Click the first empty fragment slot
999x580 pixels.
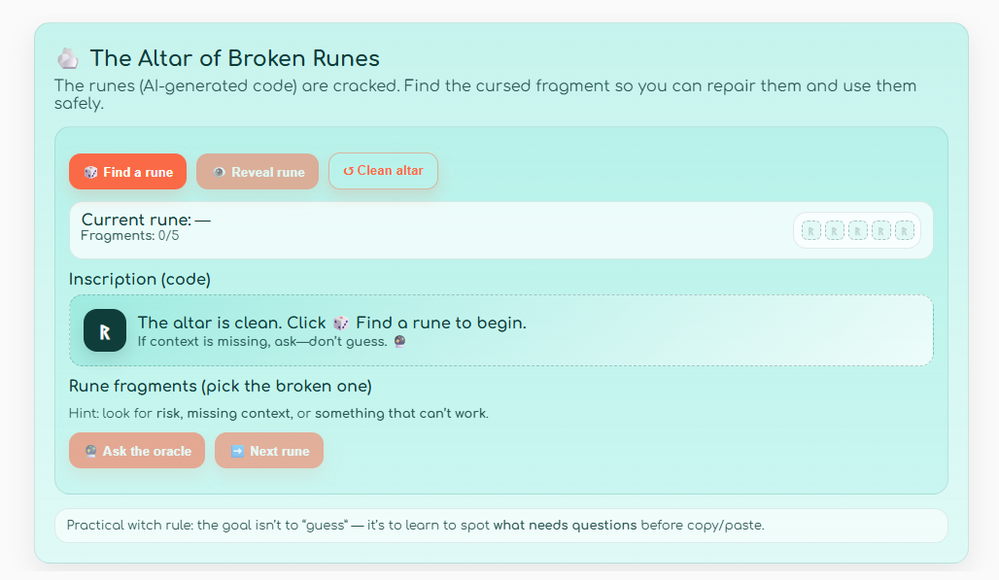coord(812,230)
